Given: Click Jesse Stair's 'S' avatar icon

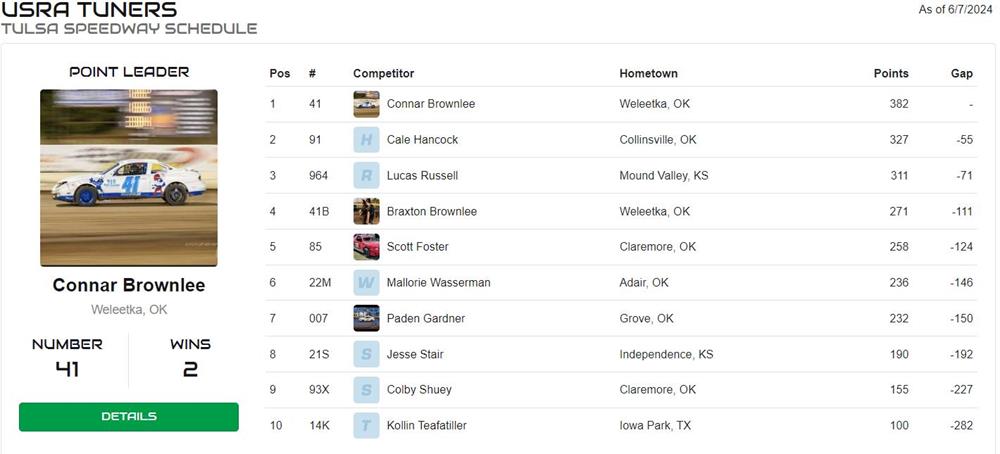Looking at the screenshot, I should pyautogui.click(x=366, y=354).
